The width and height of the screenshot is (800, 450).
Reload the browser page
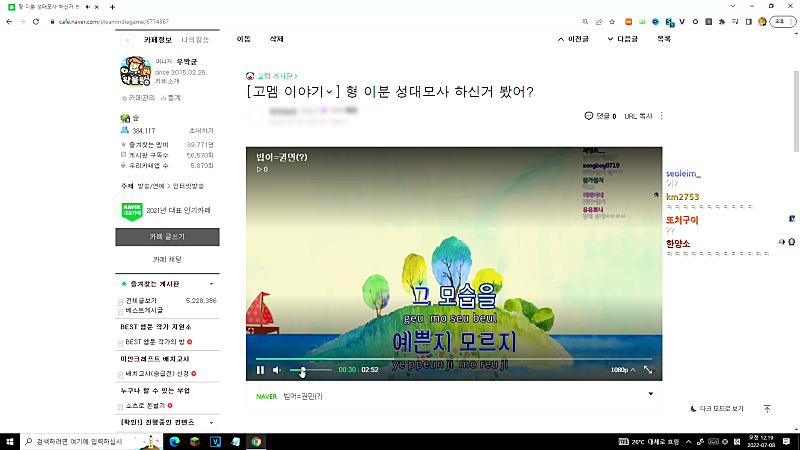pos(36,22)
